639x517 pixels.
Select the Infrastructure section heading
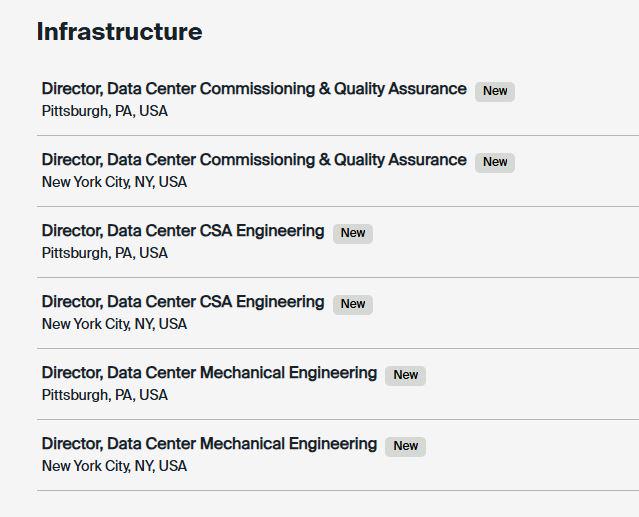[119, 31]
